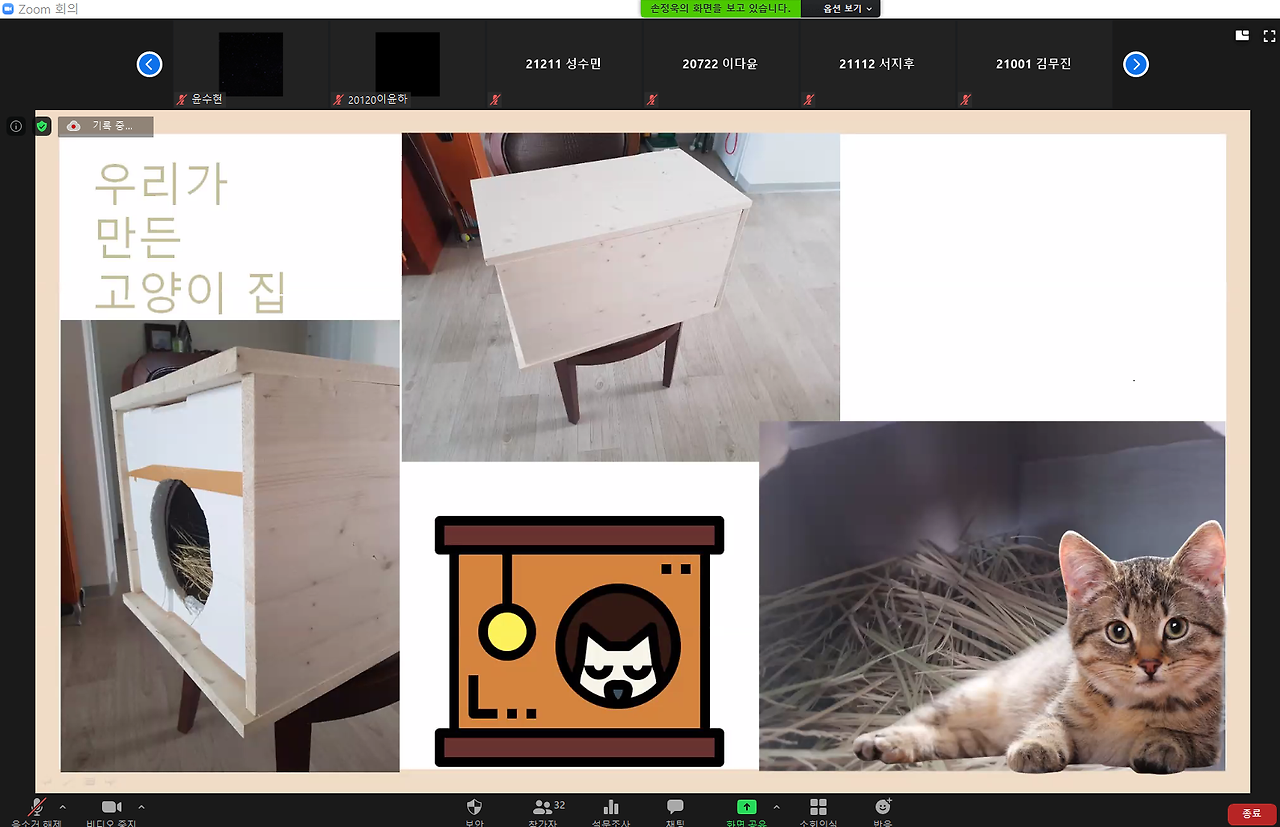
Task: Select participant tile 20722 이다윤
Action: 721,65
